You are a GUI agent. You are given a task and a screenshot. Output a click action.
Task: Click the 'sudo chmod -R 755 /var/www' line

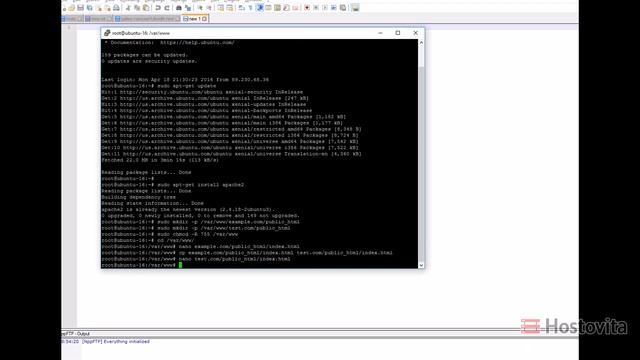(x=170, y=234)
